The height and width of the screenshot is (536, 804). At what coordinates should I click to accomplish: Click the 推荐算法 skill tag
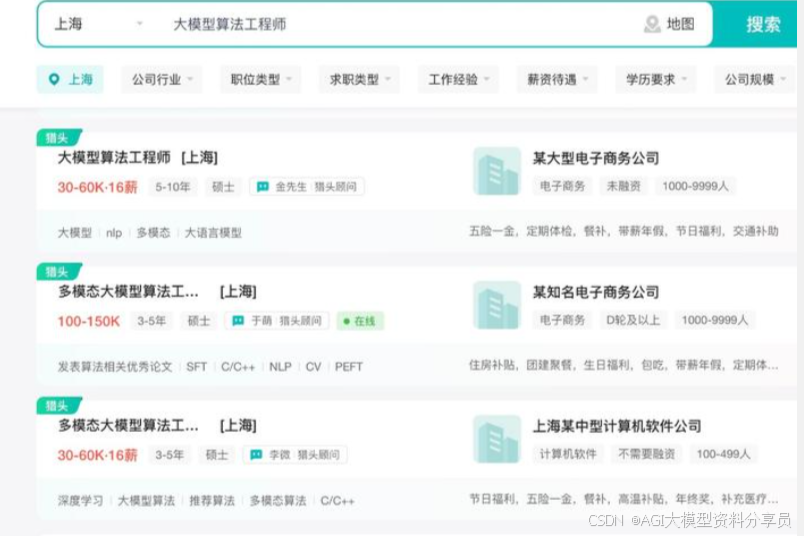pos(212,501)
